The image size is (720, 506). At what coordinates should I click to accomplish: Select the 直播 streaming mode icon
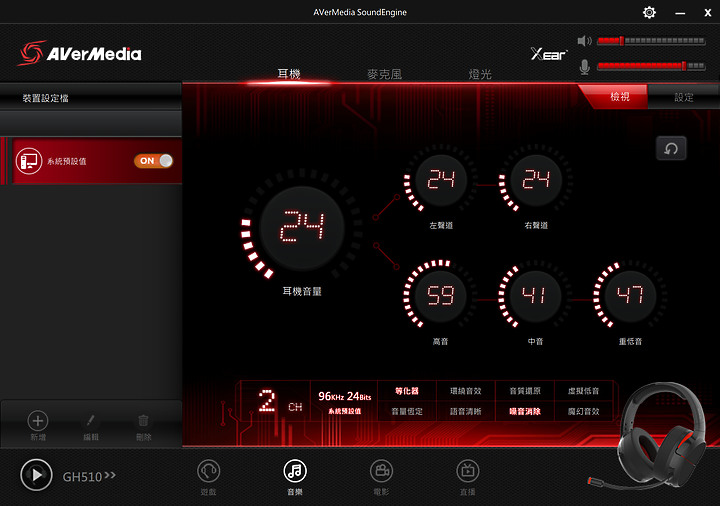pos(467,471)
